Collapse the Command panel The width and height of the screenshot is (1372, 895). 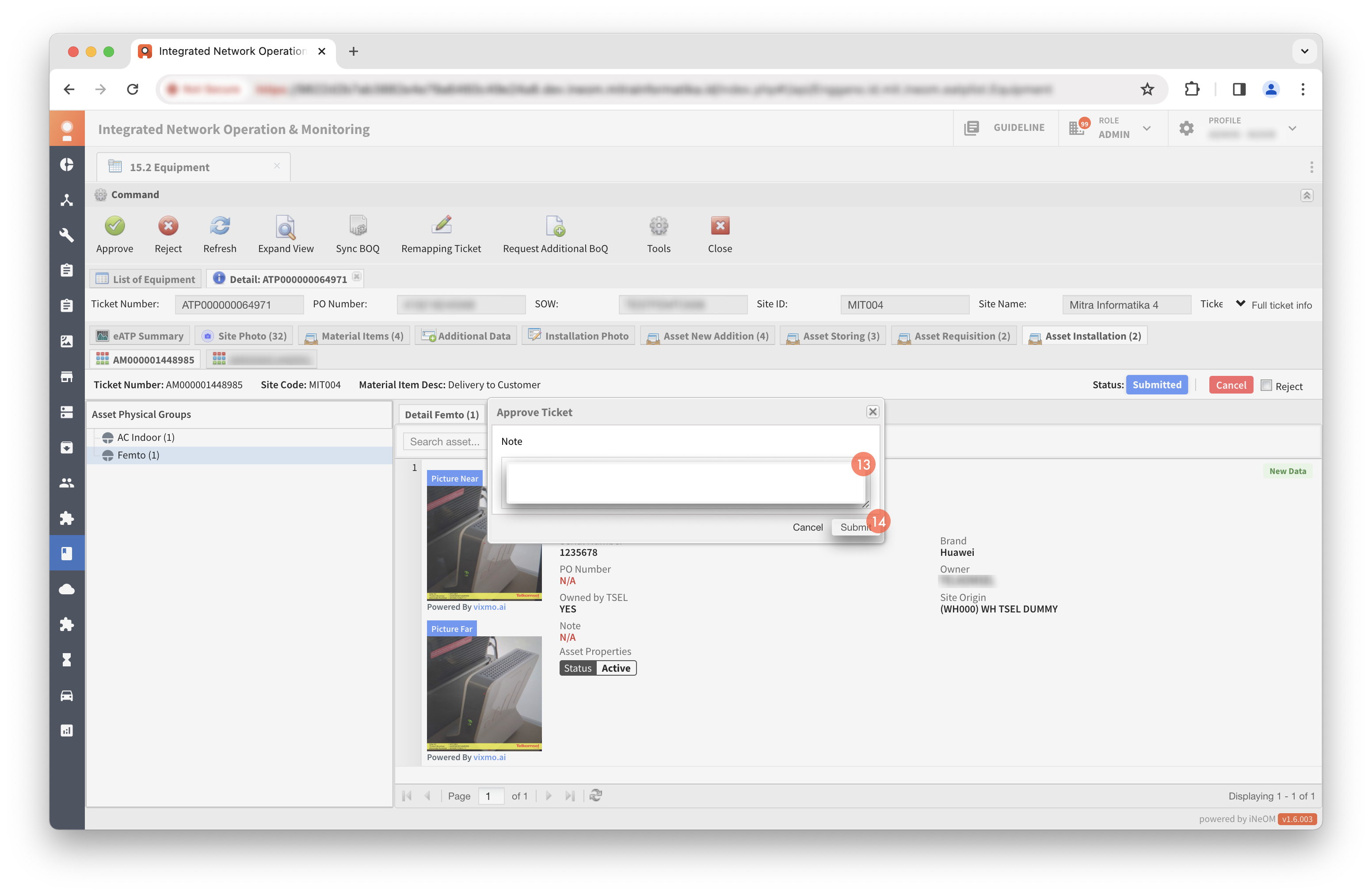pyautogui.click(x=1306, y=195)
